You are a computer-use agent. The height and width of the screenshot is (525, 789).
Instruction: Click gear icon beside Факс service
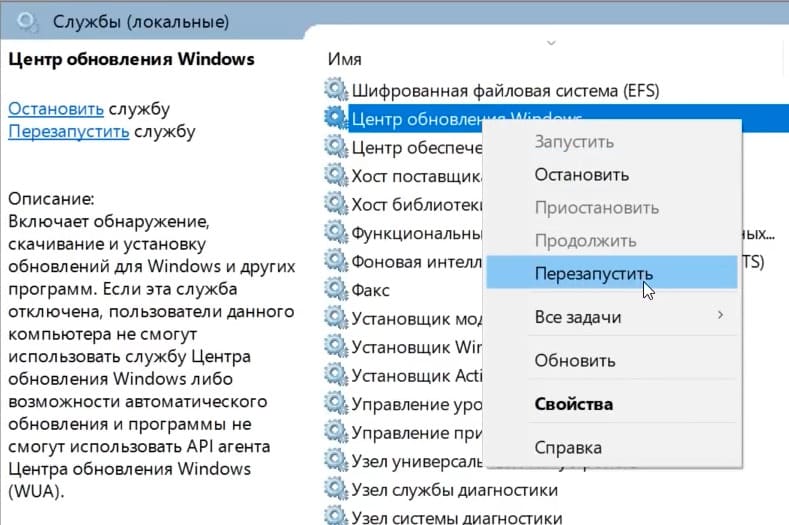336,289
